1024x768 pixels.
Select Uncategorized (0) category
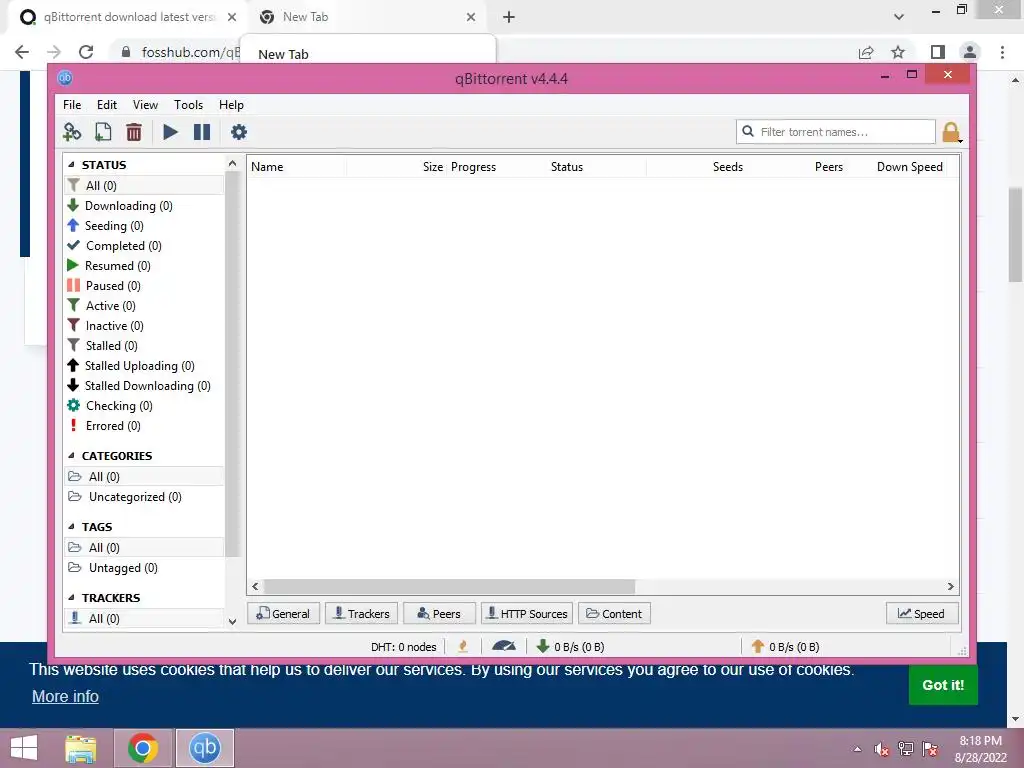[x=135, y=497]
